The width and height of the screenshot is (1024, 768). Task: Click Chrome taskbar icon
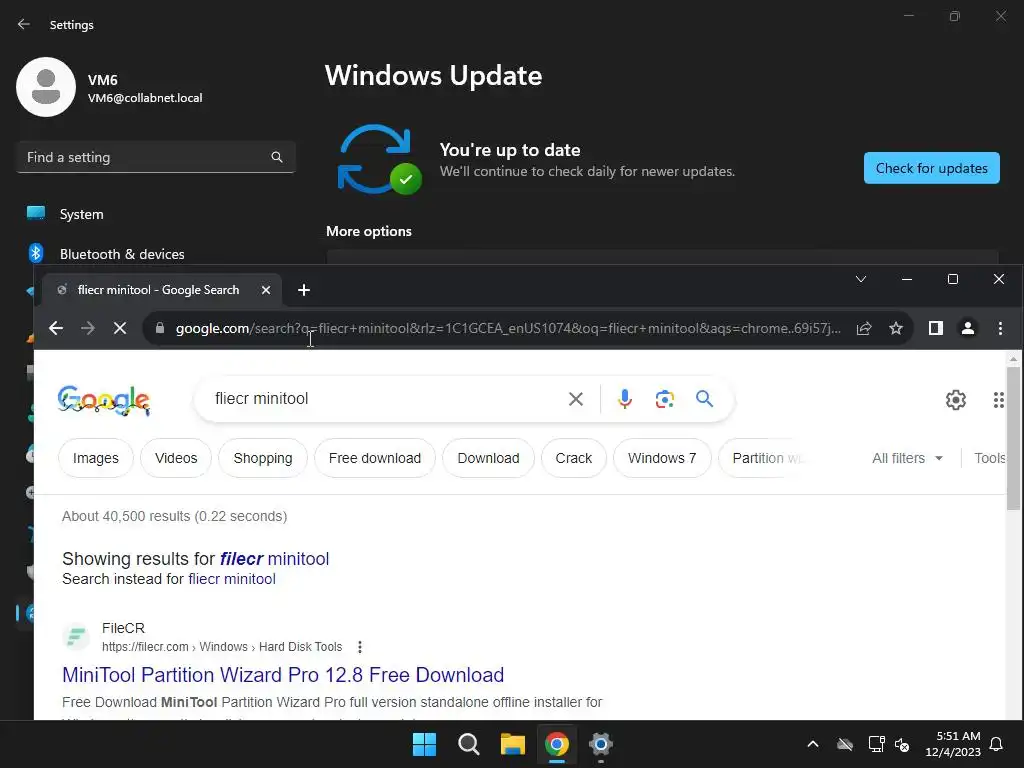point(556,744)
